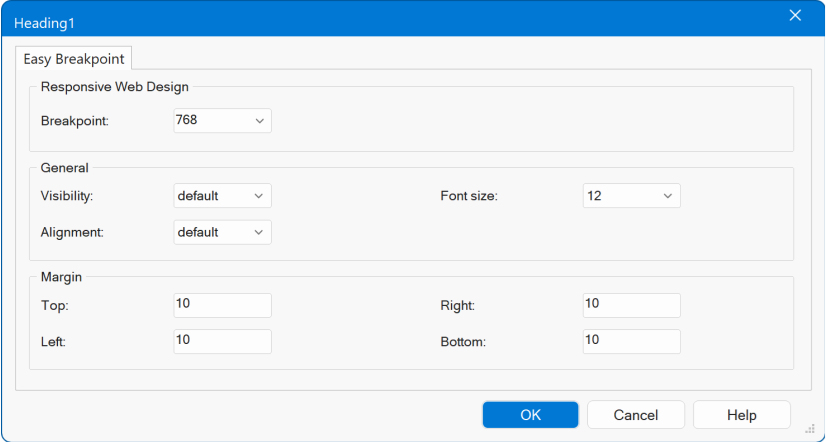Focus the Top margin input field
Image resolution: width=826 pixels, height=444 pixels.
point(222,305)
